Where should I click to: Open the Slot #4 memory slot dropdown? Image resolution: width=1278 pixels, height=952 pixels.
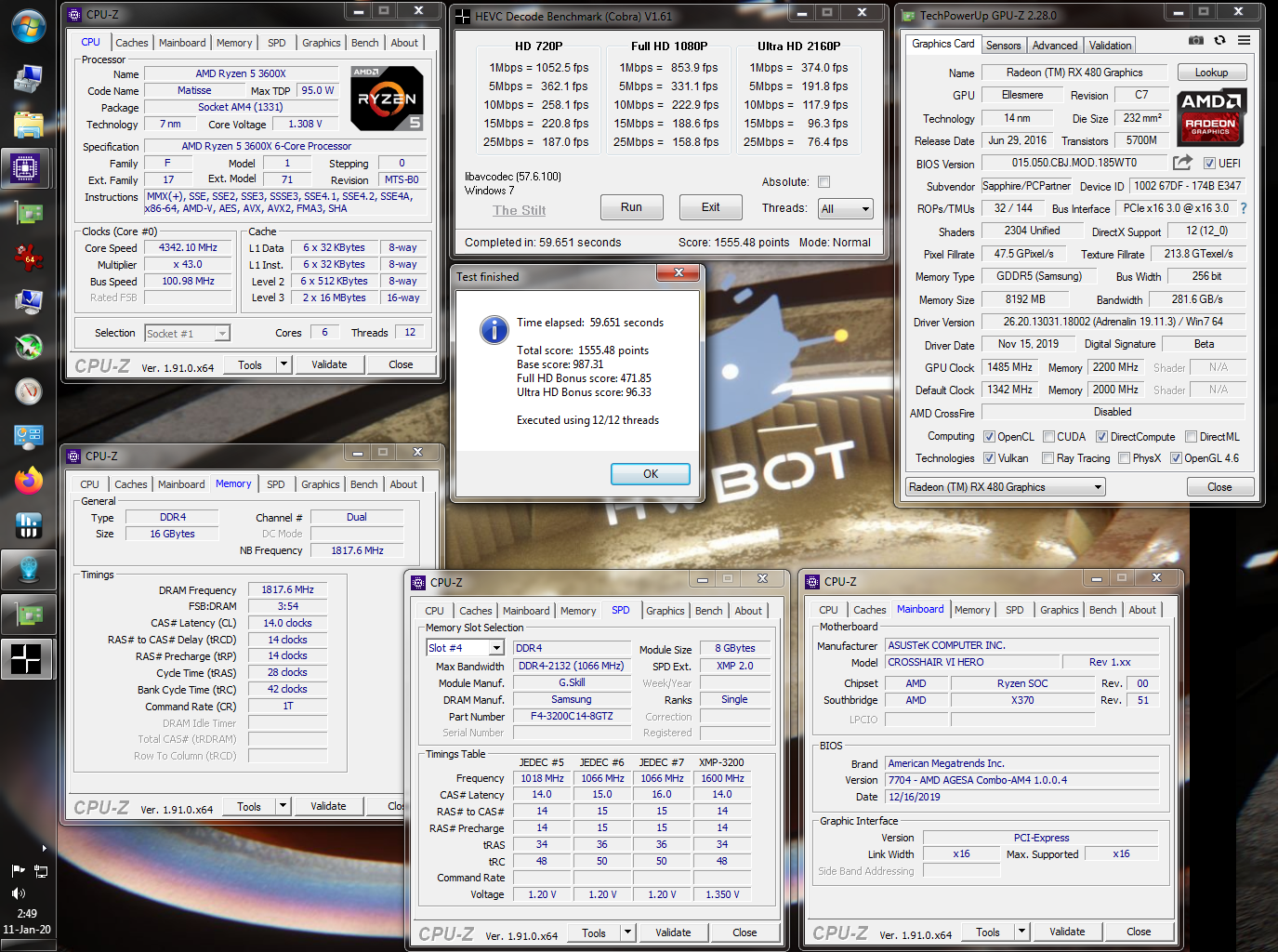click(465, 648)
